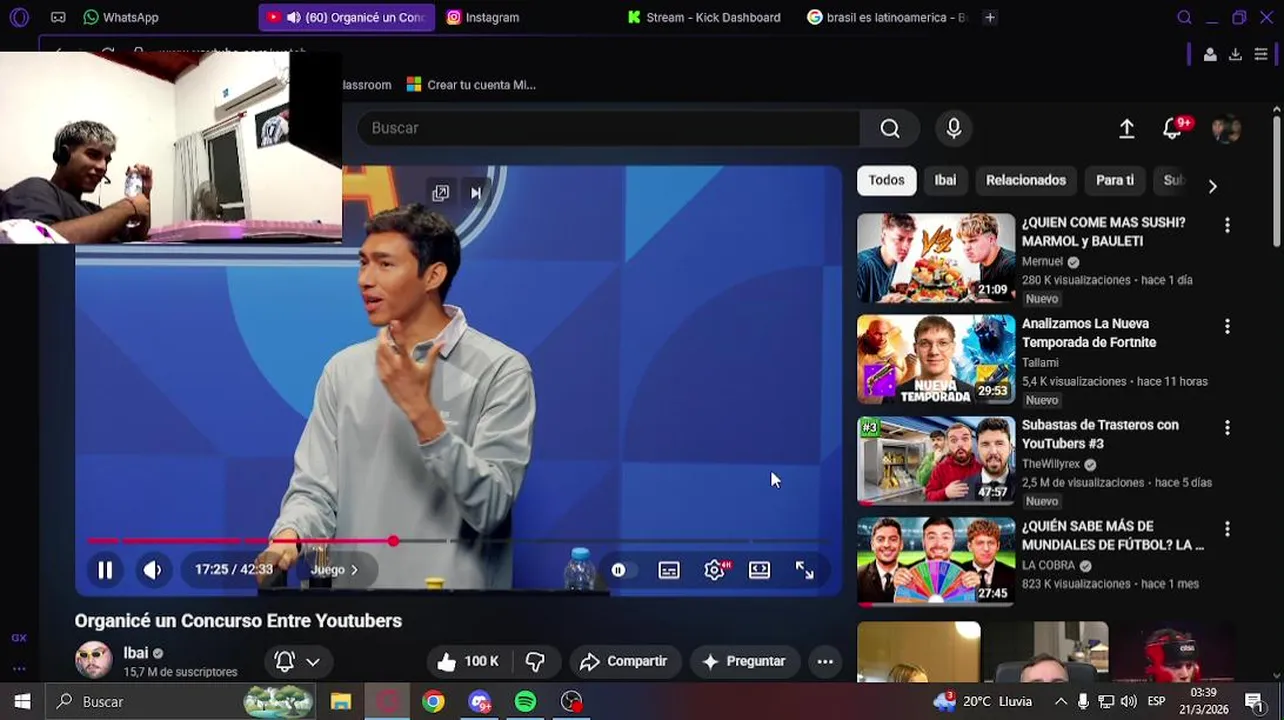1284x720 pixels.
Task: Open 'Crear tu cuenta Mi...' bookmark
Action: 471,85
